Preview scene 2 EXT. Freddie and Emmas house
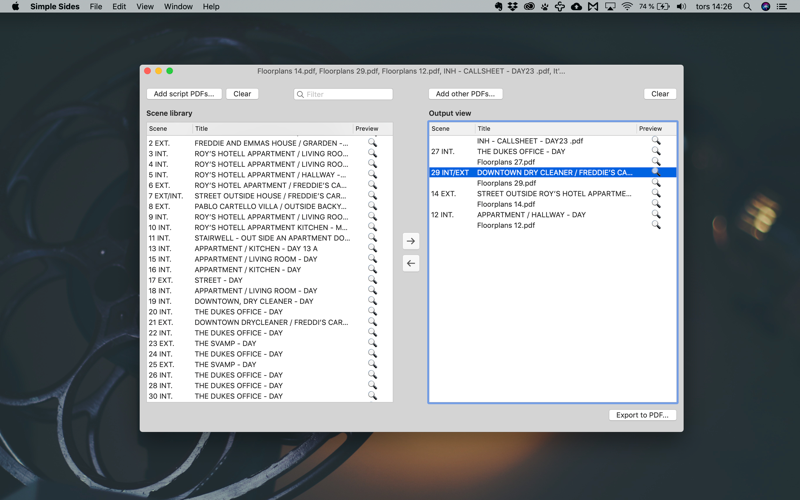The width and height of the screenshot is (800, 500). click(372, 143)
